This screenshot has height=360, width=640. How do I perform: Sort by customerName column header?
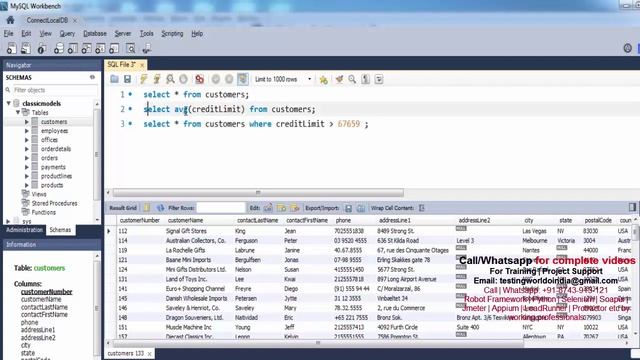click(185, 220)
